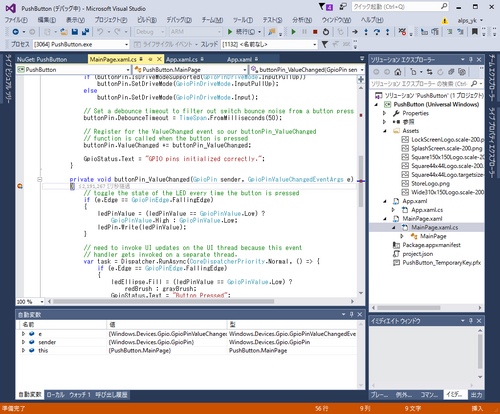Collapse the buttonPin_ValueChanged method outline
The height and width of the screenshot is (414, 500).
pos(40,179)
